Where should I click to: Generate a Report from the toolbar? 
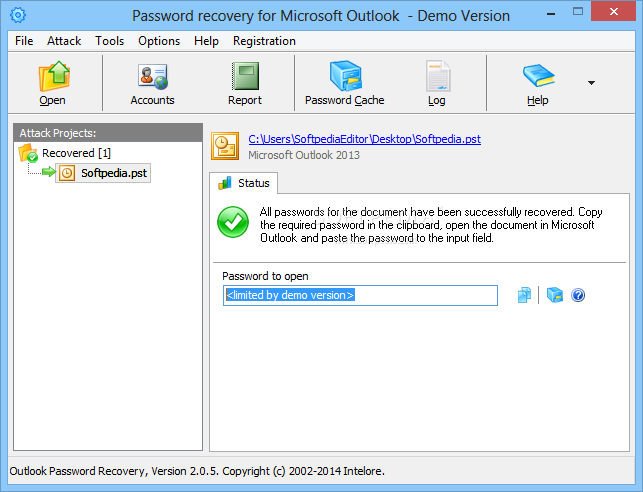click(x=245, y=84)
